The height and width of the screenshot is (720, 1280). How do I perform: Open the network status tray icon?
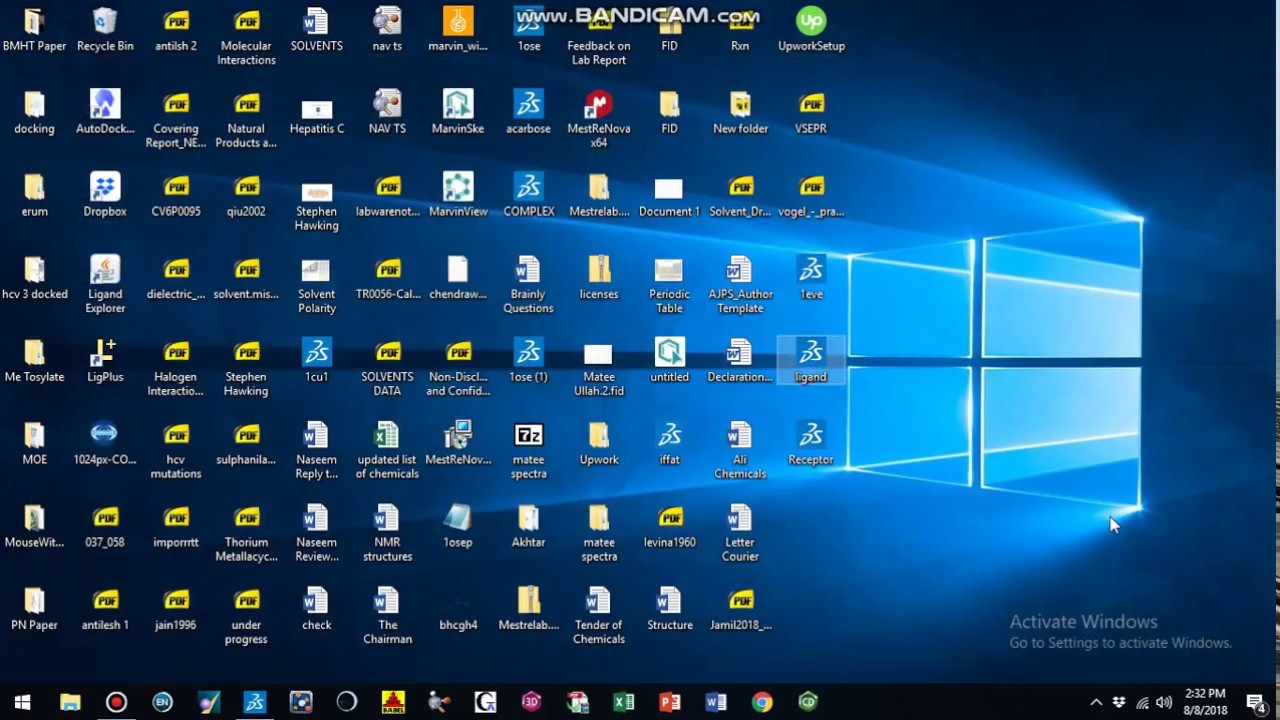[x=1142, y=702]
